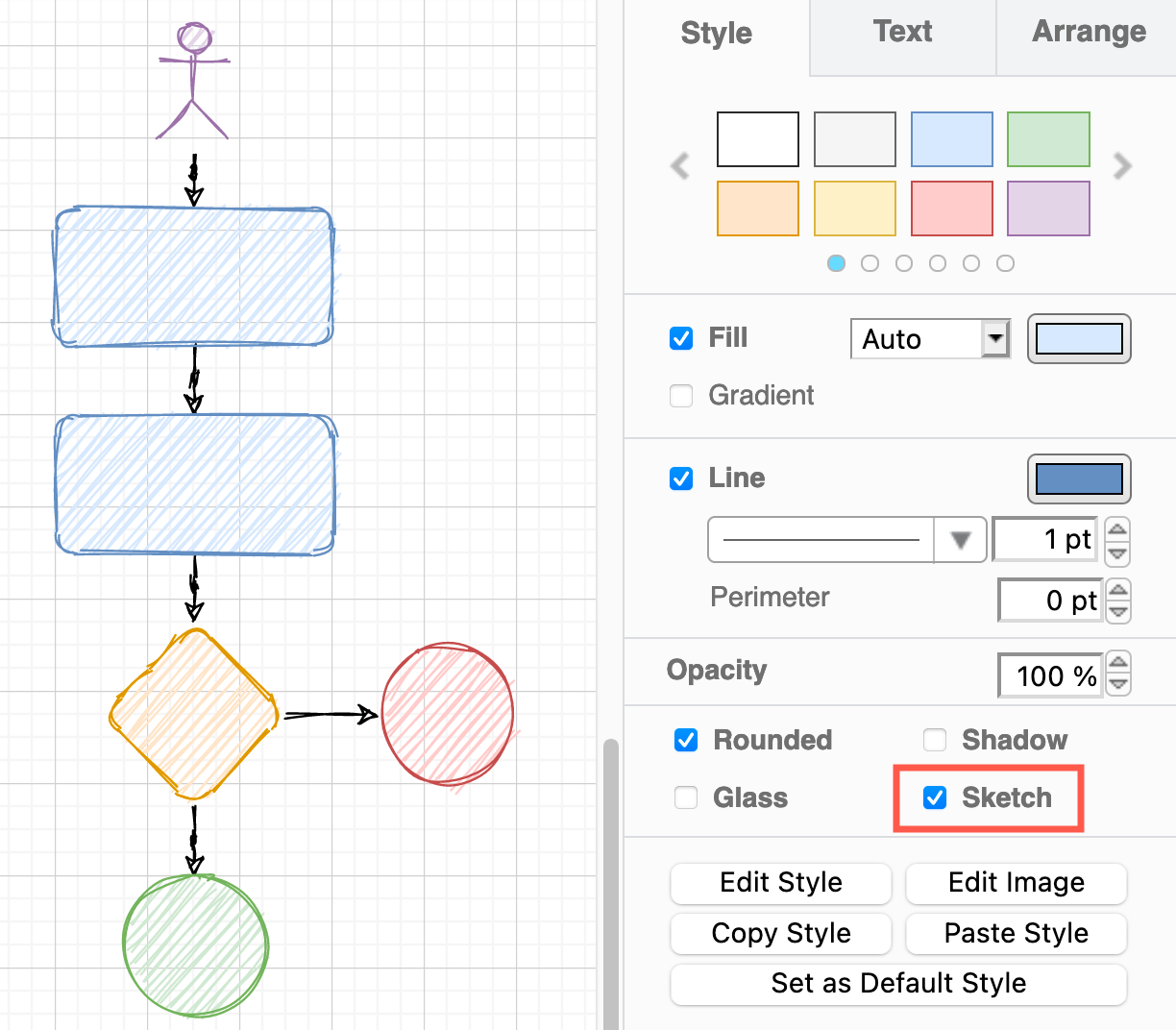Image resolution: width=1176 pixels, height=1030 pixels.
Task: Select the orange style preset
Action: (757, 208)
